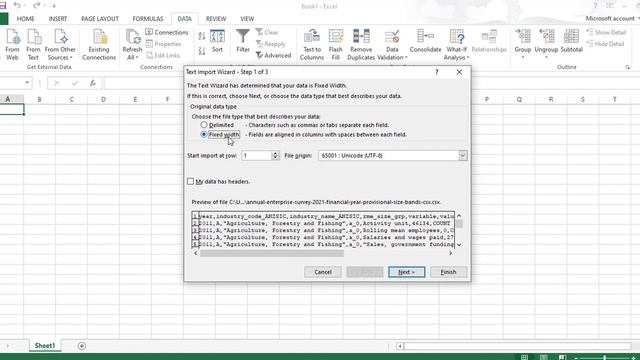Click the Connections button in ribbon

167,32
